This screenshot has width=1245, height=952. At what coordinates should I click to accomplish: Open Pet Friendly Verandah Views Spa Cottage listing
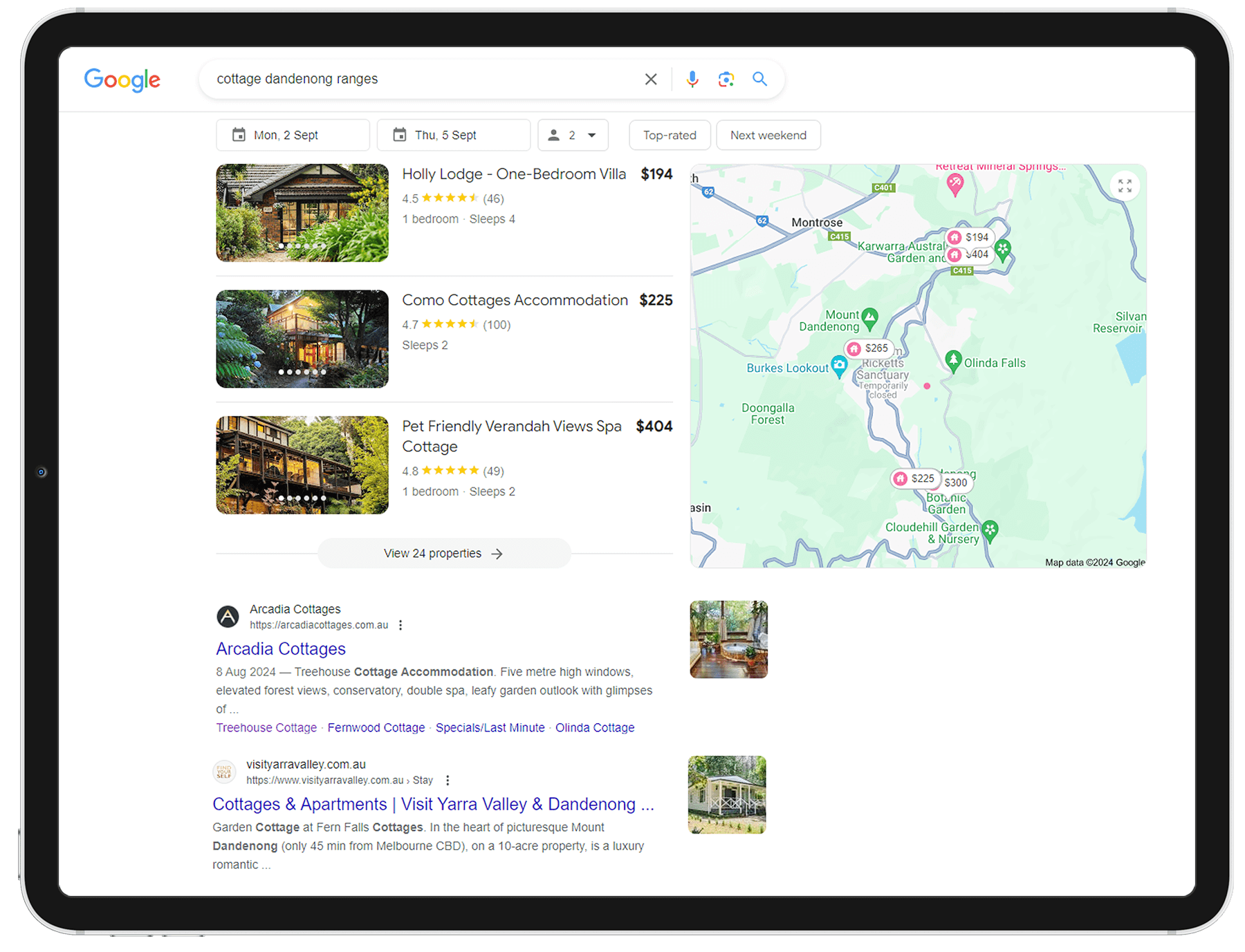(x=512, y=436)
